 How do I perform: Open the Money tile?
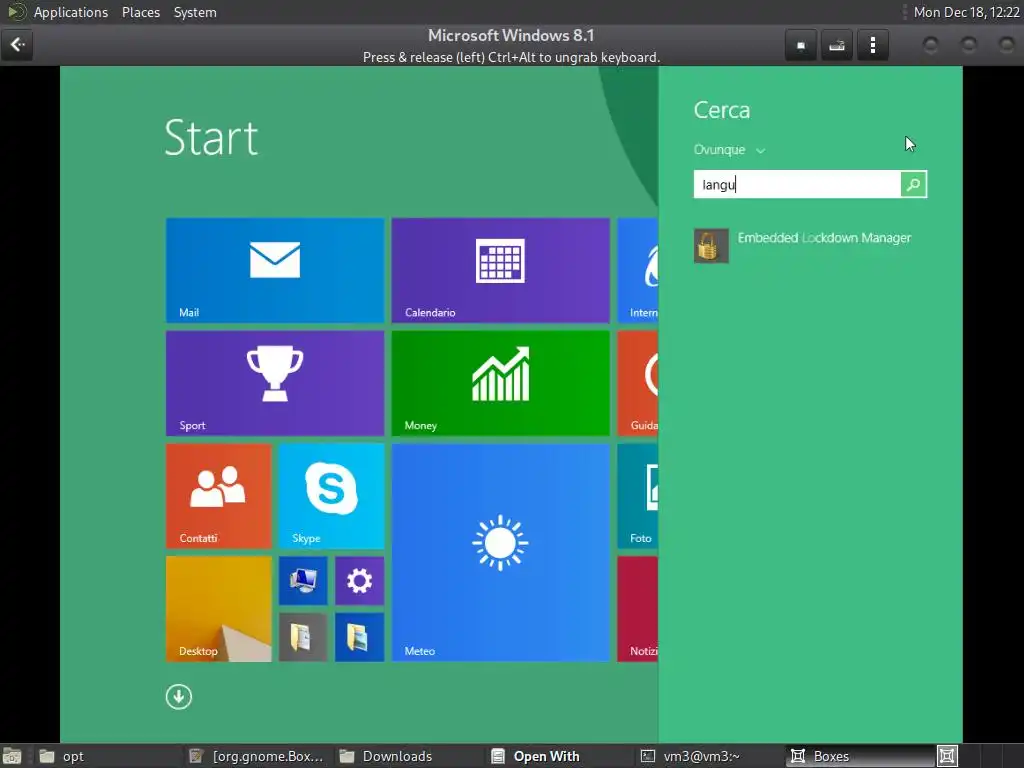(500, 383)
